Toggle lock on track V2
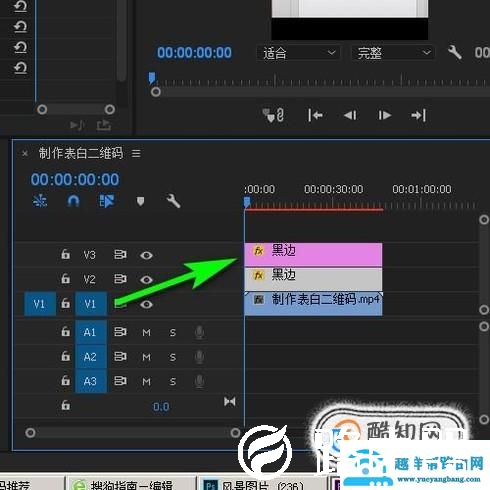The image size is (490, 490). point(65,279)
